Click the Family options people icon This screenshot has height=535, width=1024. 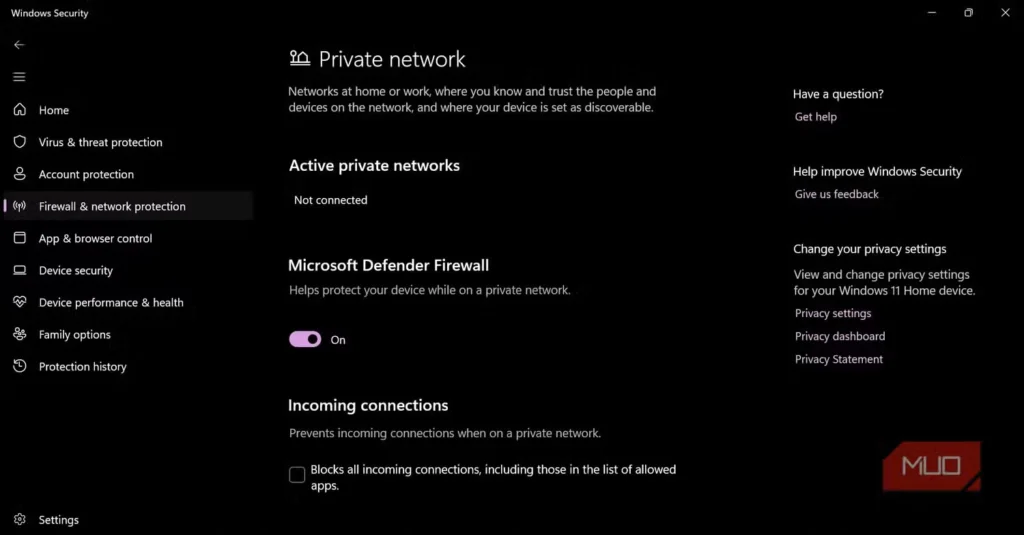click(x=19, y=334)
